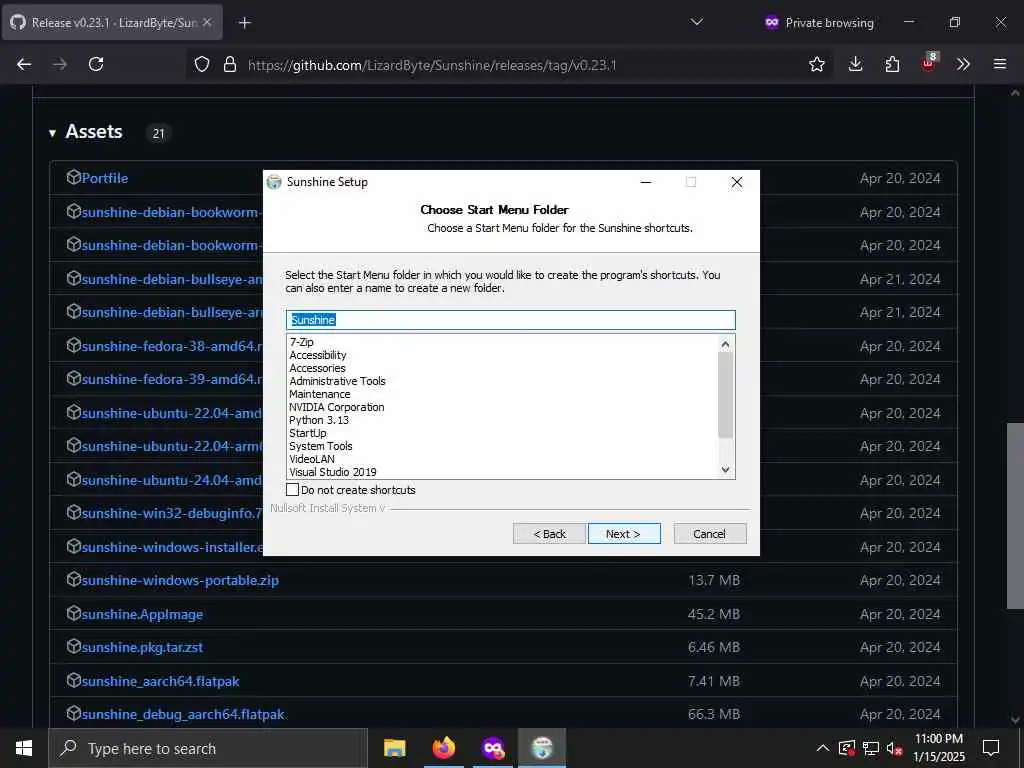The width and height of the screenshot is (1024, 768).
Task: Download sunshine-windows-portable.zip
Action: 180,580
